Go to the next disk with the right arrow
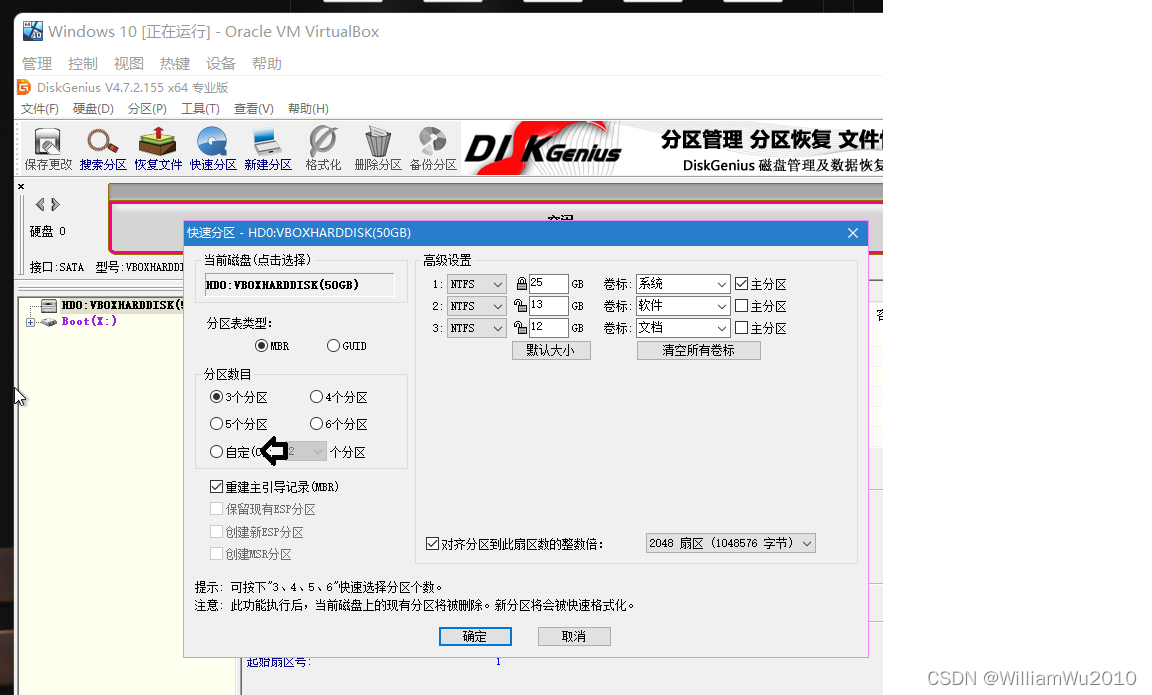Screen dimensions: 1152x695 pos(55,204)
